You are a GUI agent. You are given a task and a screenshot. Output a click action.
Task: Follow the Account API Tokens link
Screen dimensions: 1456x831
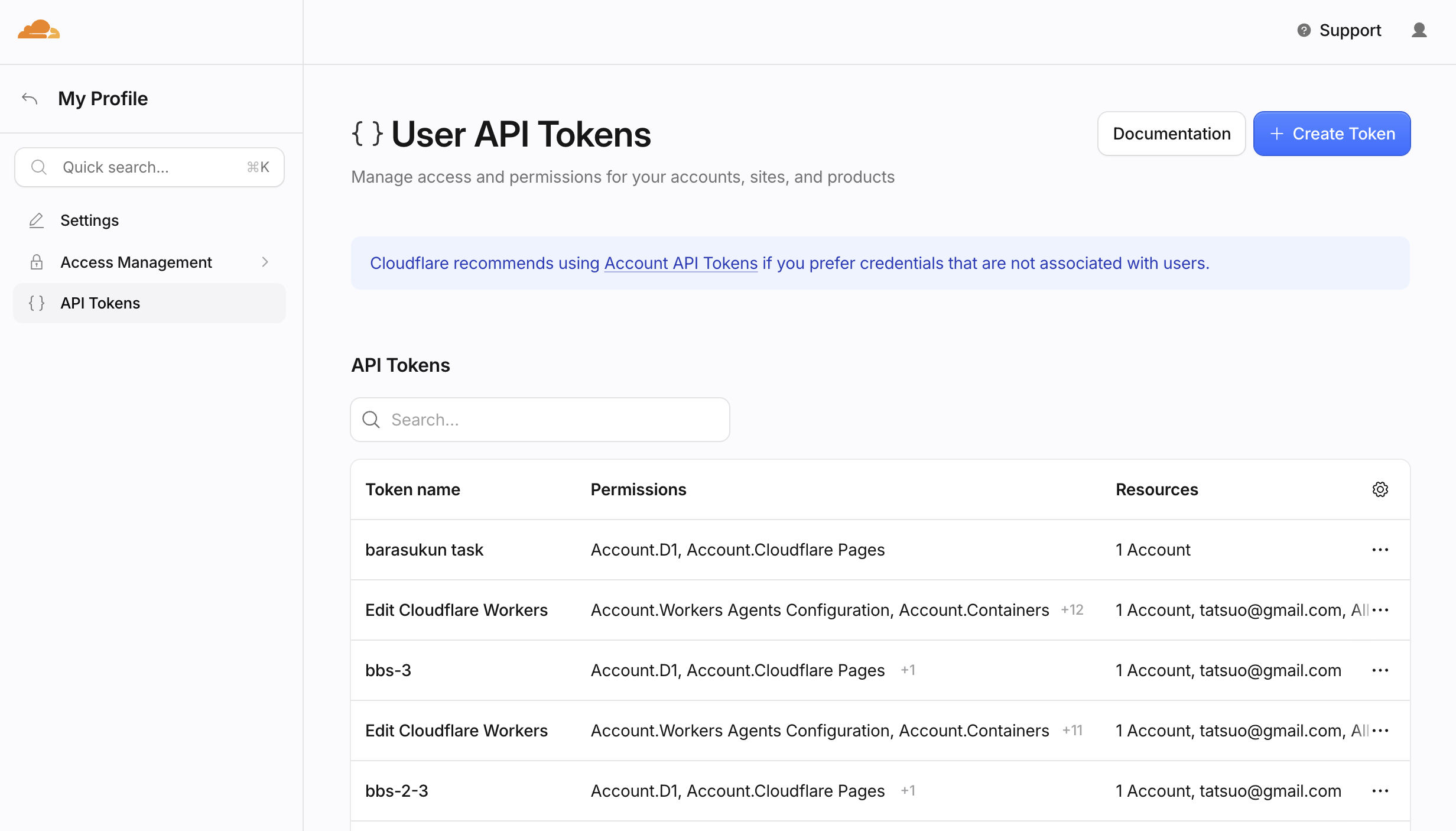[x=681, y=263]
